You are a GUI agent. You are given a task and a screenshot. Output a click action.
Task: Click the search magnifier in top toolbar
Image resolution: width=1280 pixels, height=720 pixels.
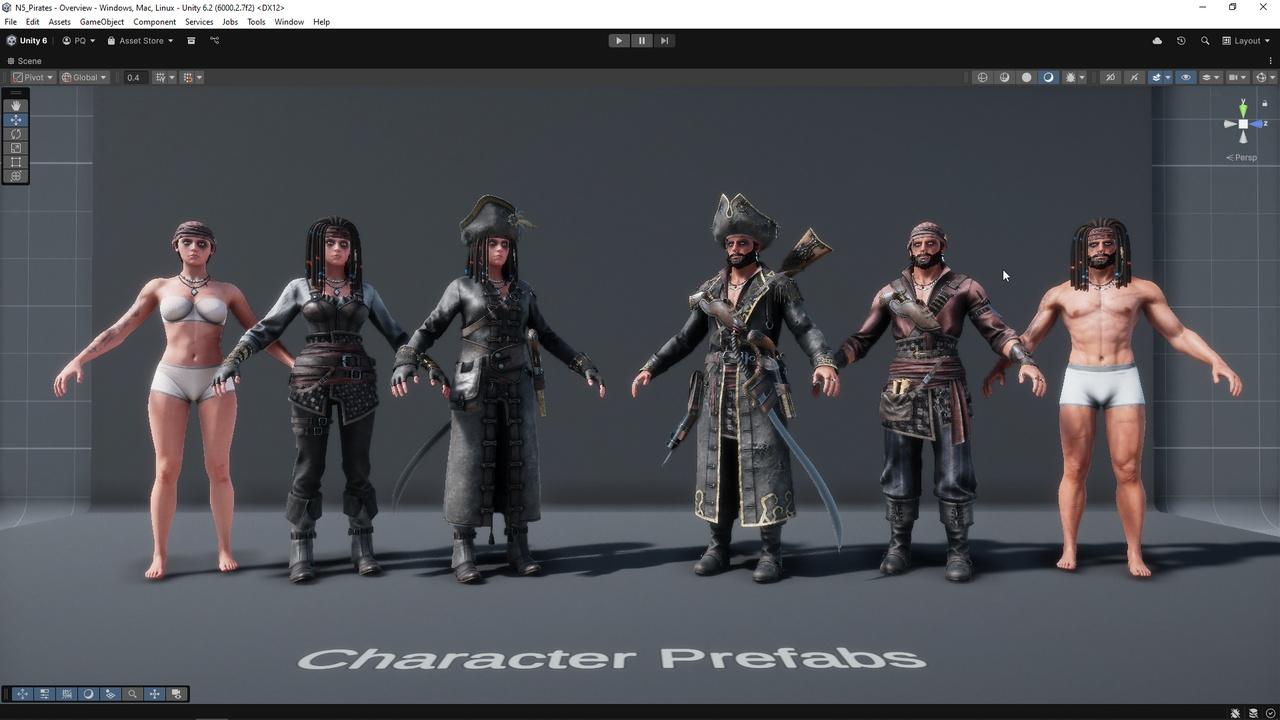click(x=1205, y=41)
